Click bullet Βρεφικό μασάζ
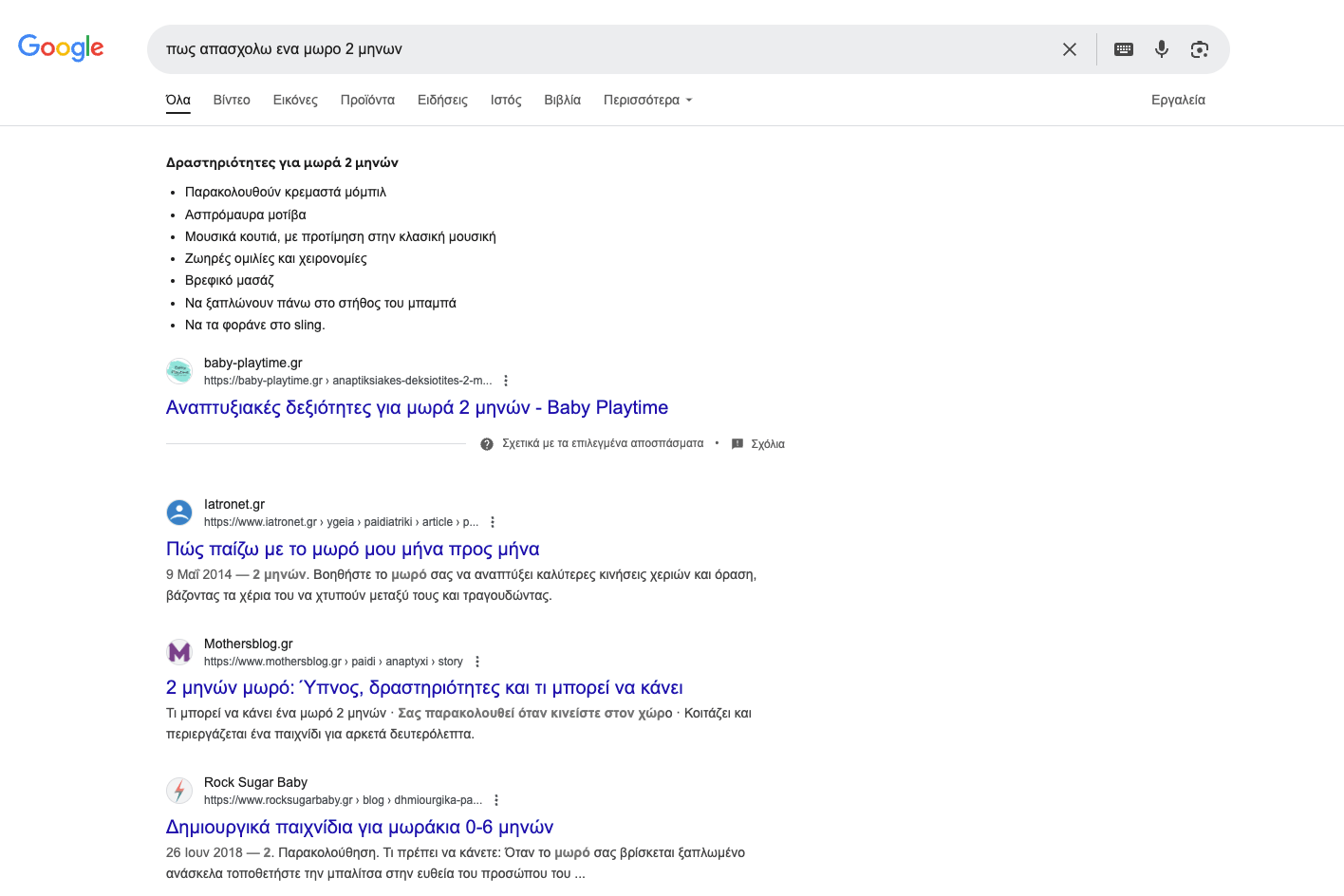Screen dimensions: 1344x896 pos(230,280)
